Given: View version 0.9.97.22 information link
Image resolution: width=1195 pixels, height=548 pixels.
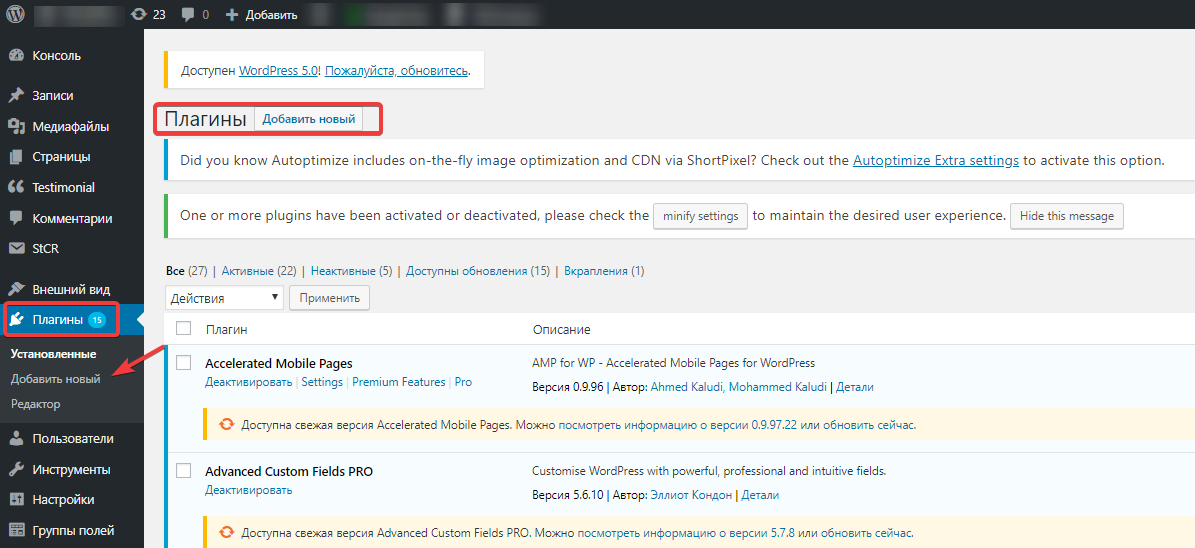Looking at the screenshot, I should pos(678,425).
